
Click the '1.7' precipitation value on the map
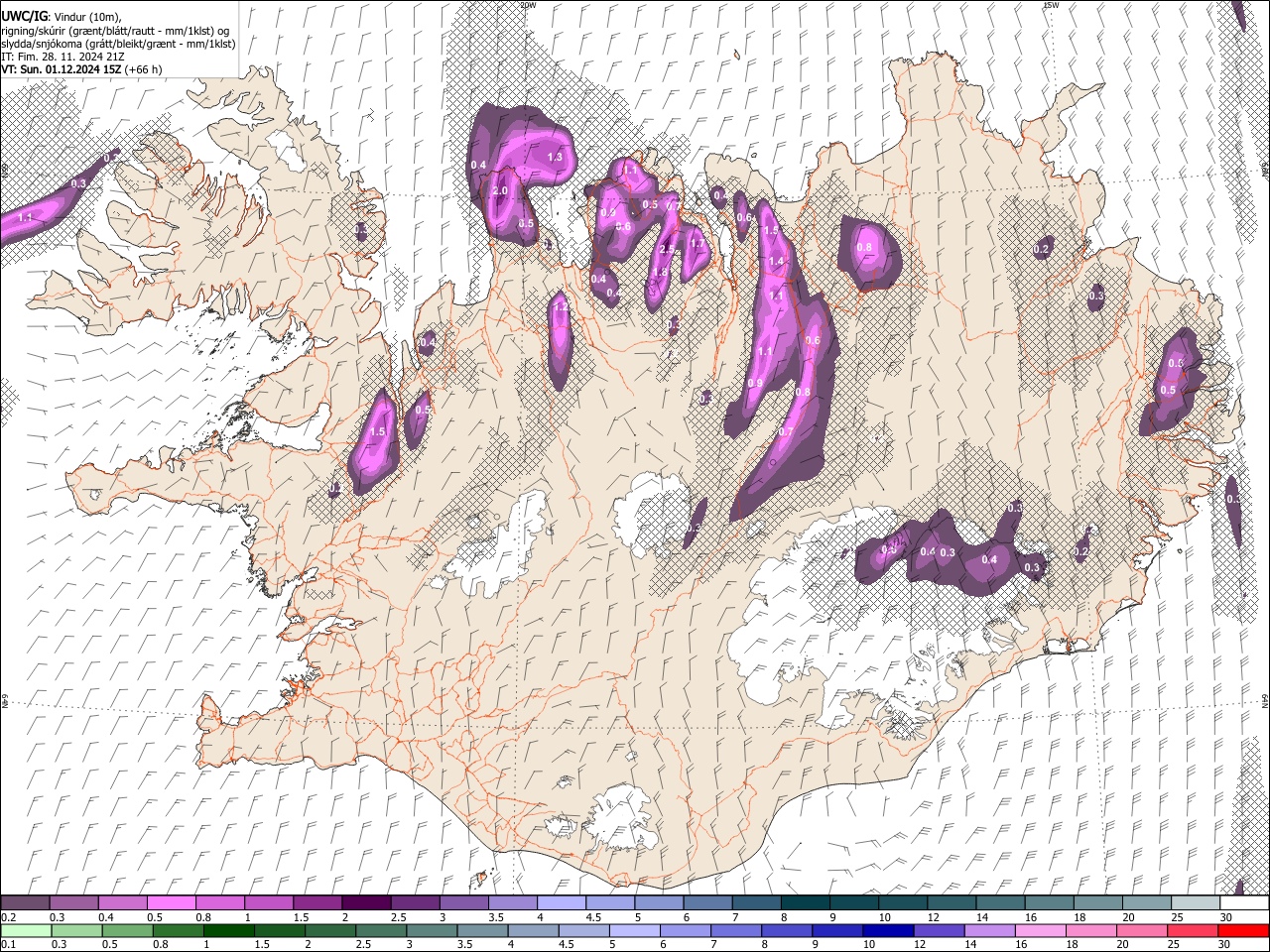[698, 244]
